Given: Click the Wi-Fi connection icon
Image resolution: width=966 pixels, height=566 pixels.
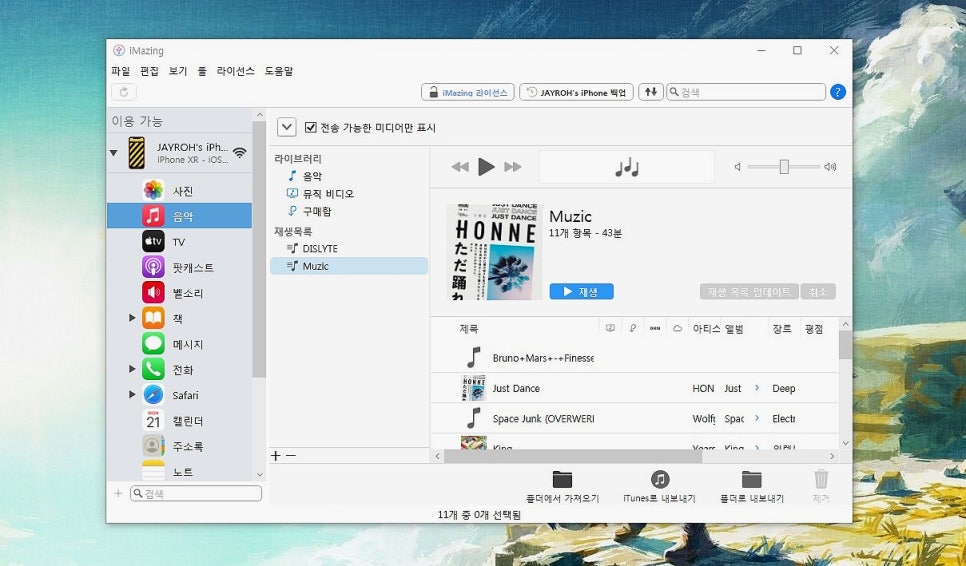Looking at the screenshot, I should point(240,153).
